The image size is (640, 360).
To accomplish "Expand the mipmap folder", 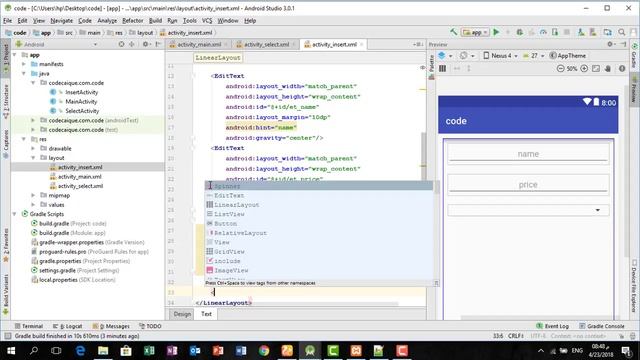I will pos(33,196).
